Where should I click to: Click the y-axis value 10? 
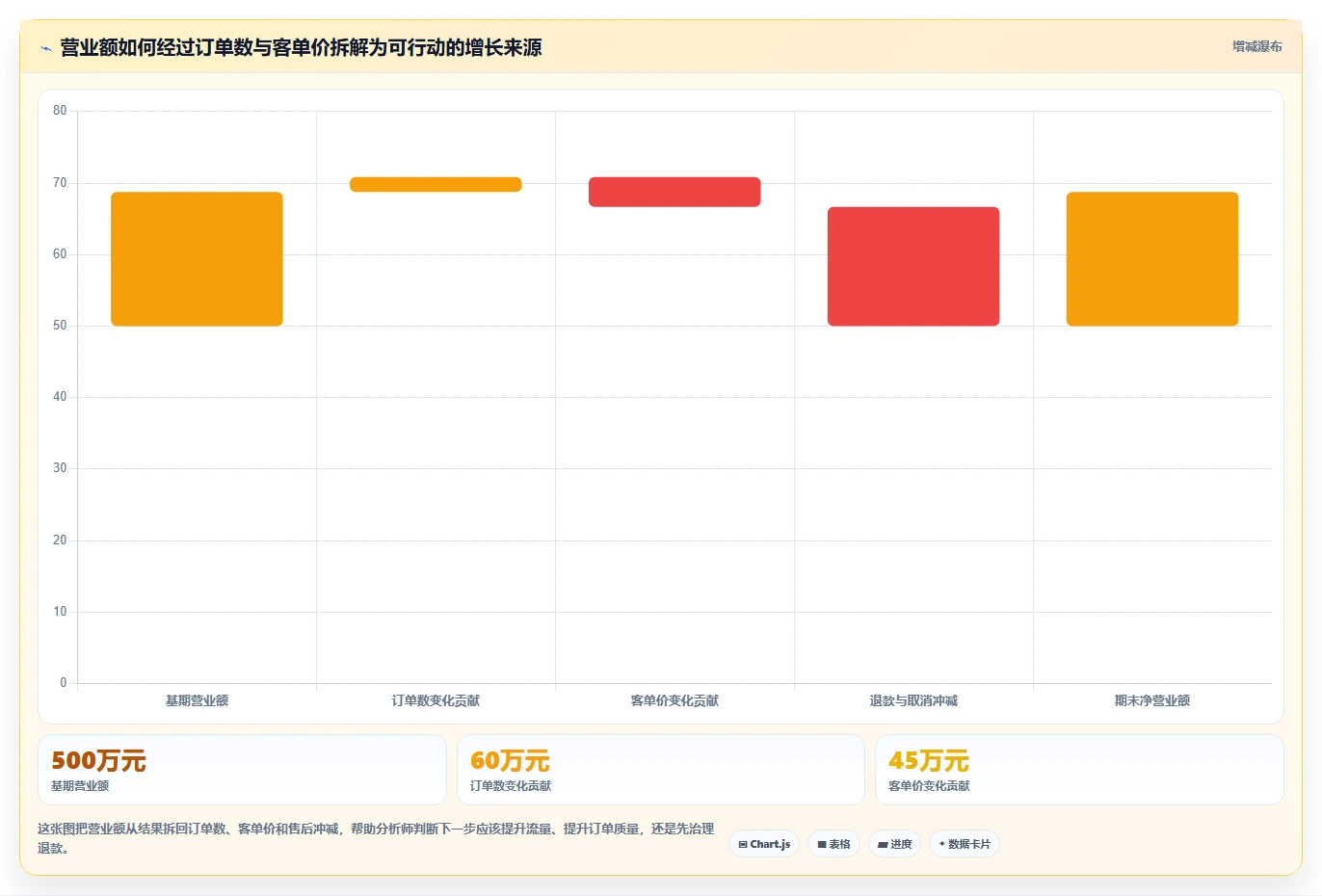[x=60, y=611]
